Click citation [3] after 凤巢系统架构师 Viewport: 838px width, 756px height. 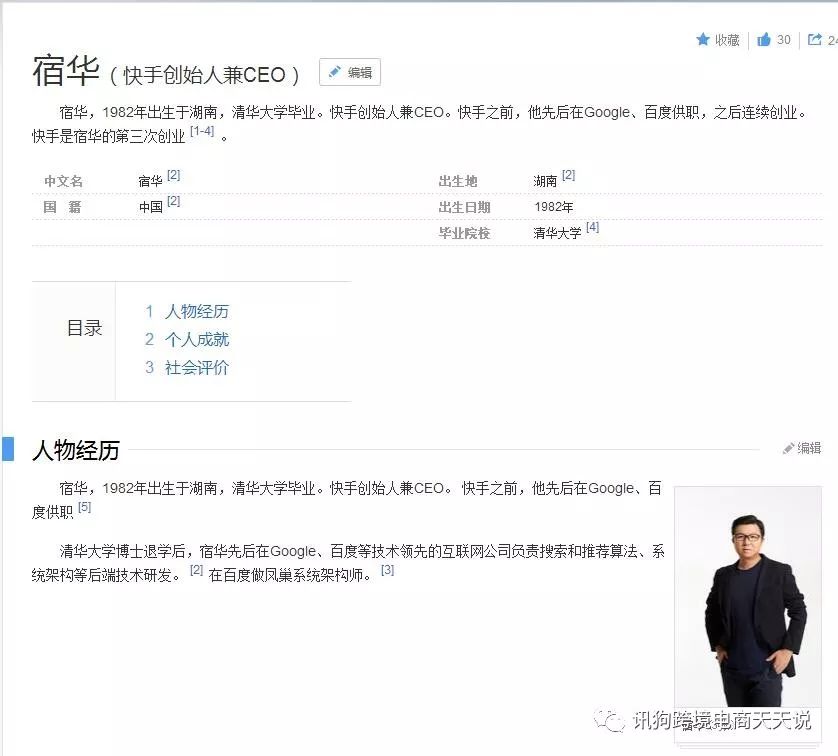pos(387,571)
